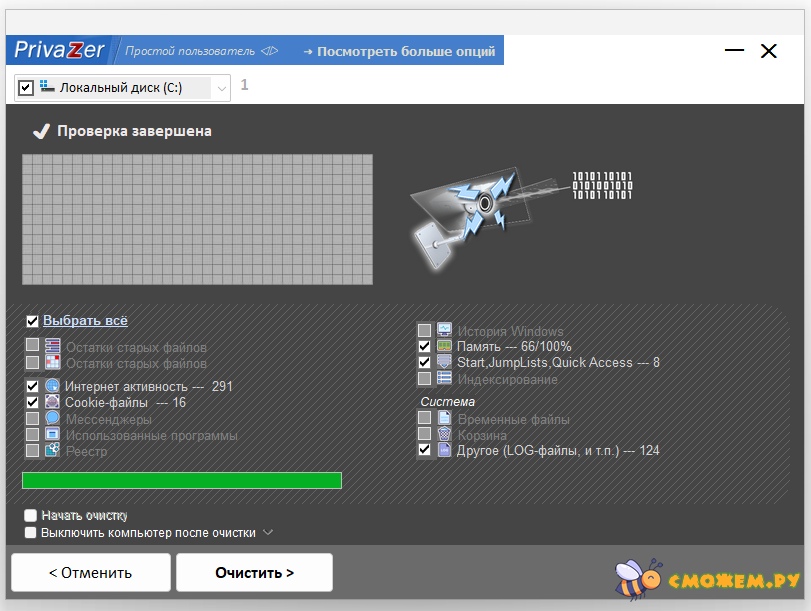Click the Cookie-файлы icon
811x611 pixels.
52,402
